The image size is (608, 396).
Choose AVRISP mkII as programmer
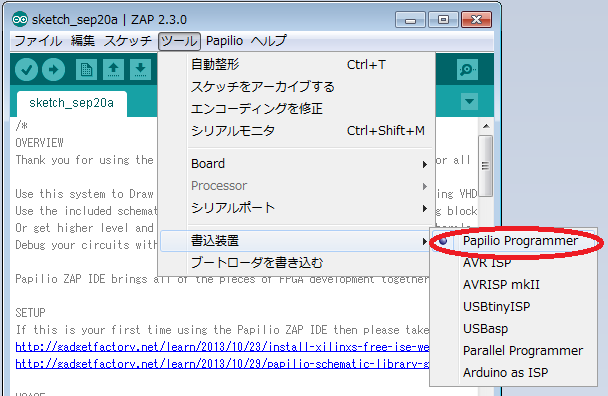click(x=501, y=285)
